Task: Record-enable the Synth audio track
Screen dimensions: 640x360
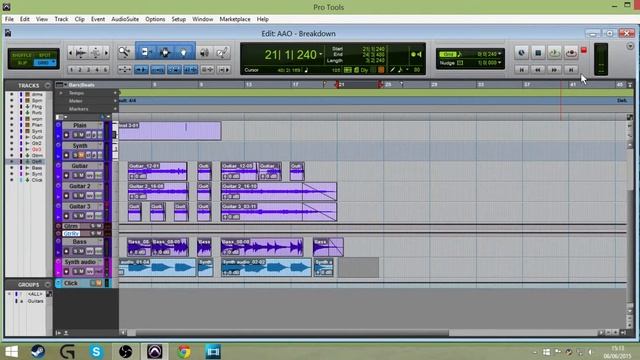Action: point(67,271)
